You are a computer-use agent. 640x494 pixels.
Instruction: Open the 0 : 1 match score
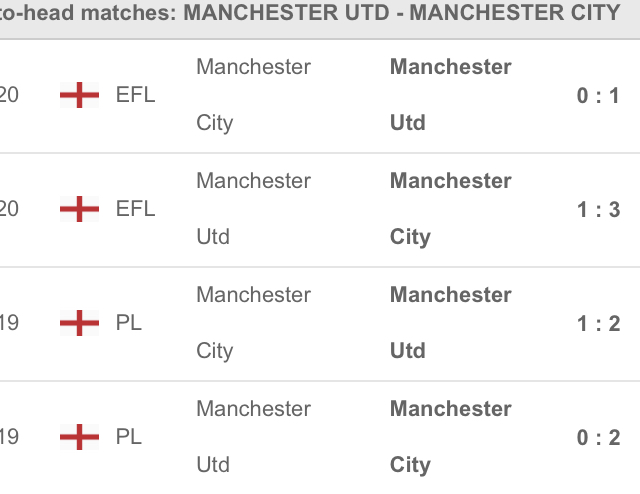click(598, 96)
